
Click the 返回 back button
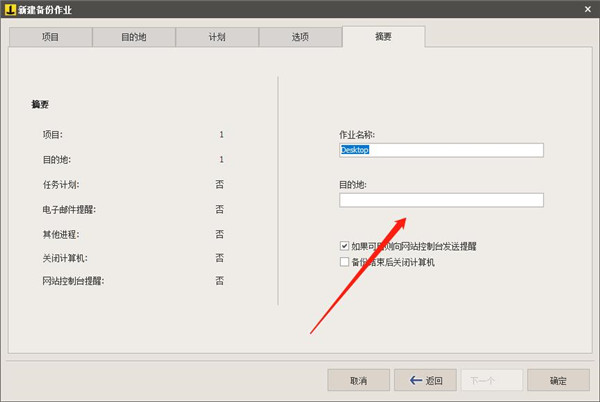[x=426, y=380]
